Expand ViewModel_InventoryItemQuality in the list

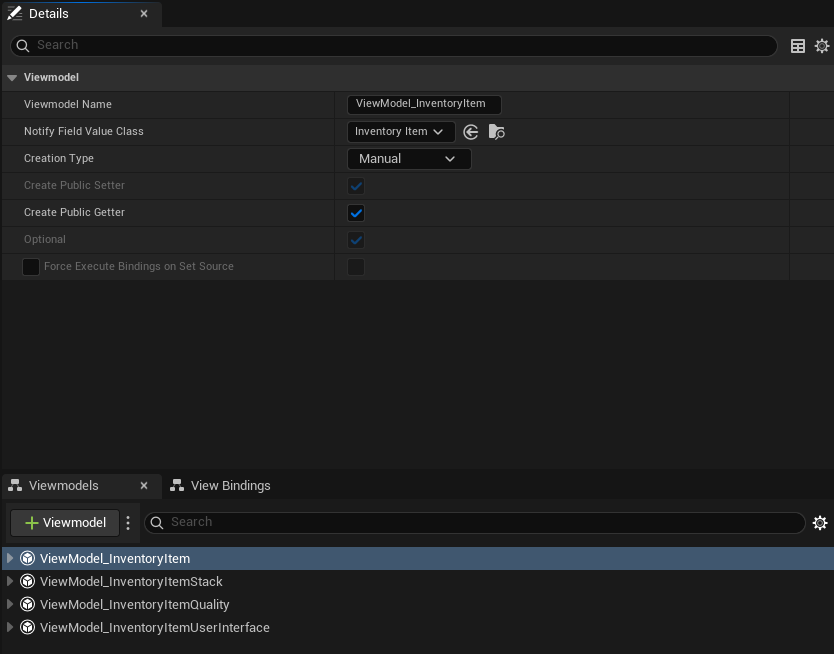click(9, 604)
